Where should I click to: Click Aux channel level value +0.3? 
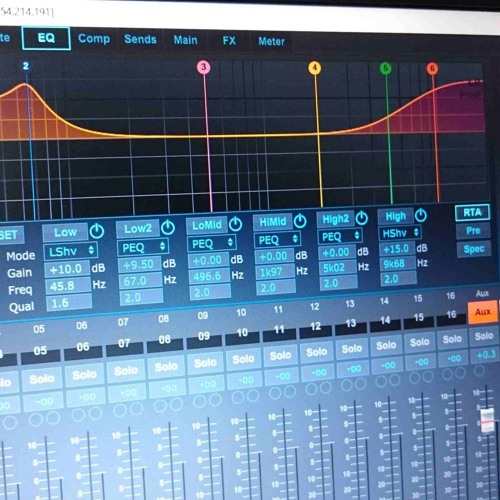click(x=485, y=354)
